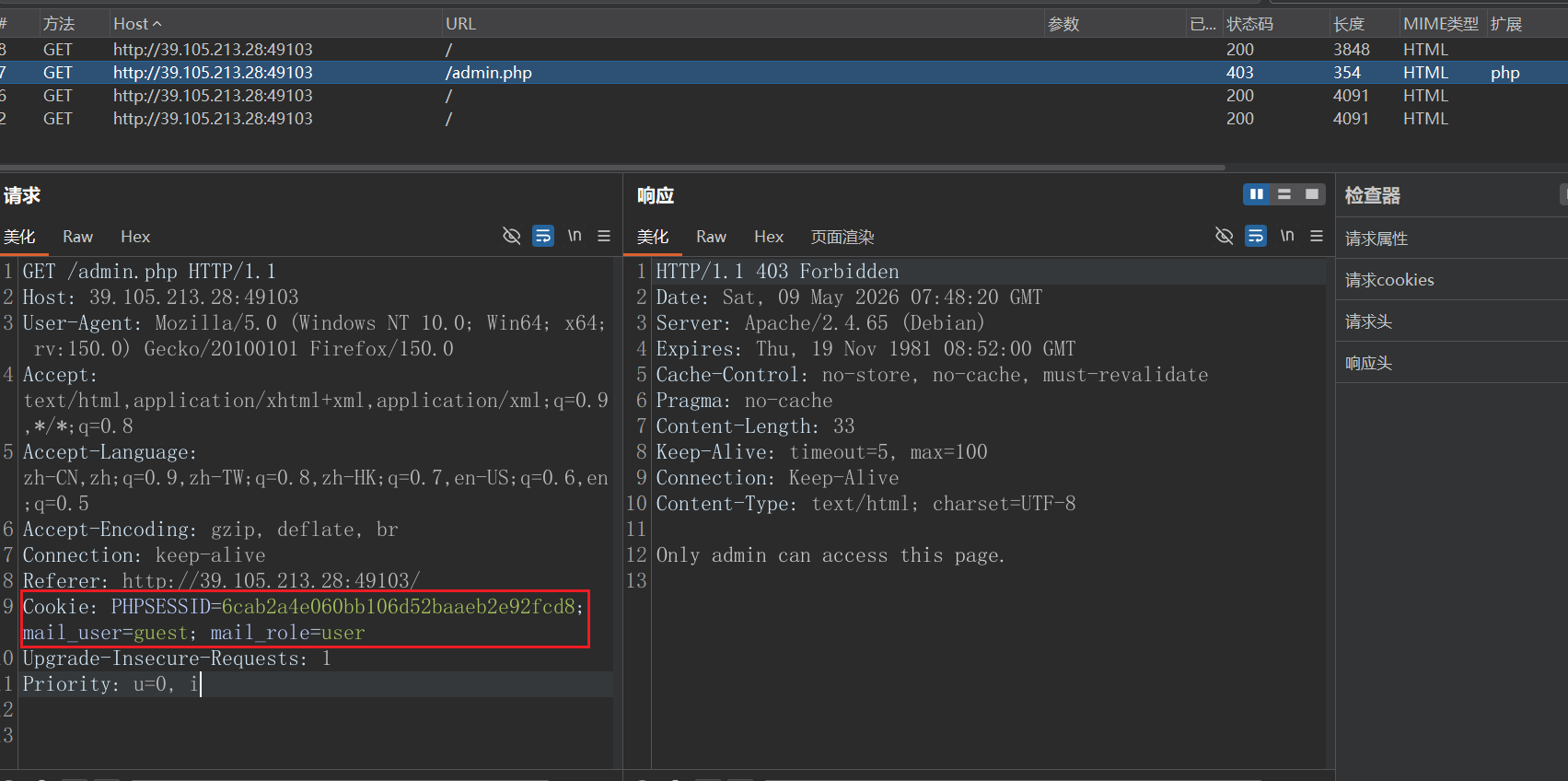Select the request 美化 tab
Image resolution: width=1568 pixels, height=781 pixels.
point(19,237)
